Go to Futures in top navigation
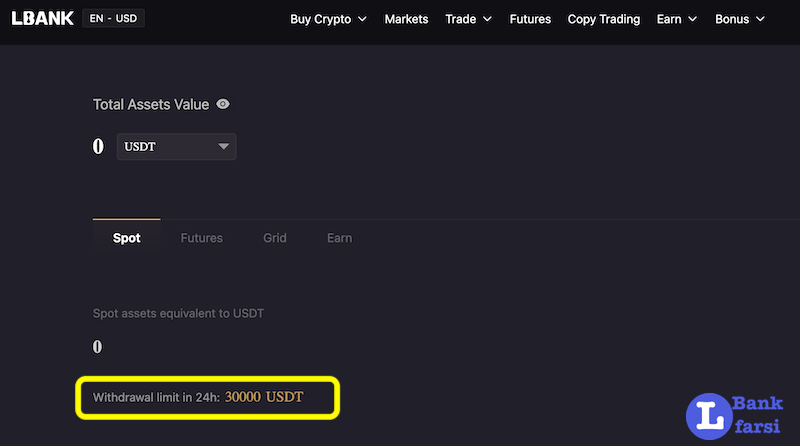 (530, 19)
